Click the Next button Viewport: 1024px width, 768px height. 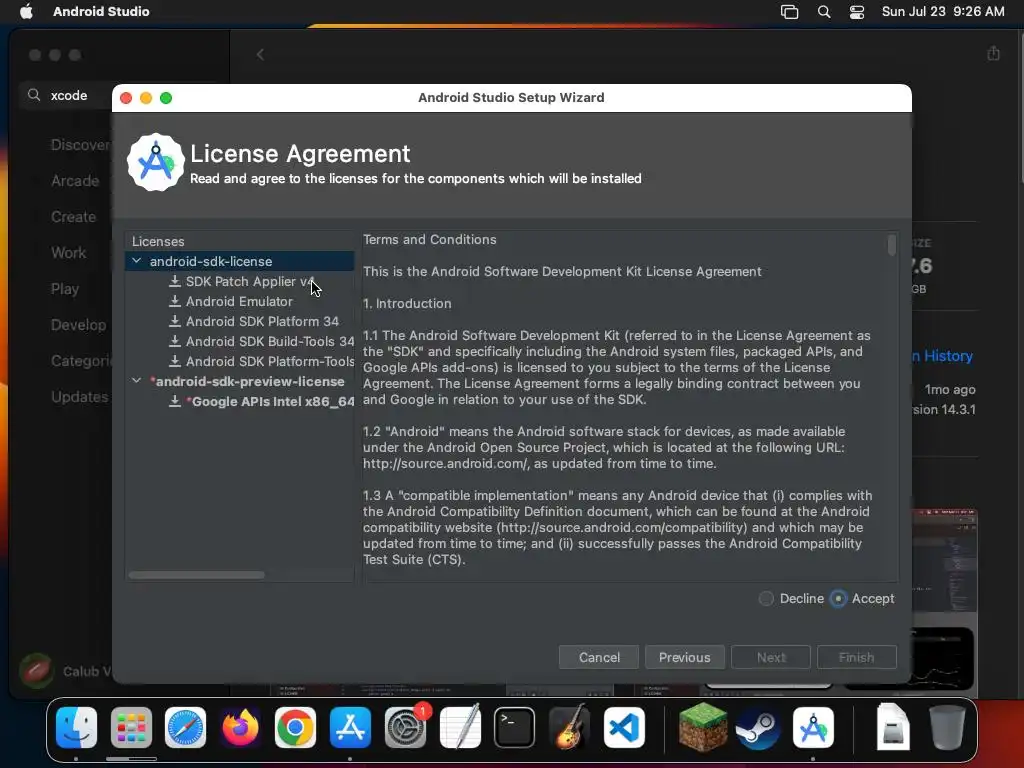pyautogui.click(x=771, y=657)
